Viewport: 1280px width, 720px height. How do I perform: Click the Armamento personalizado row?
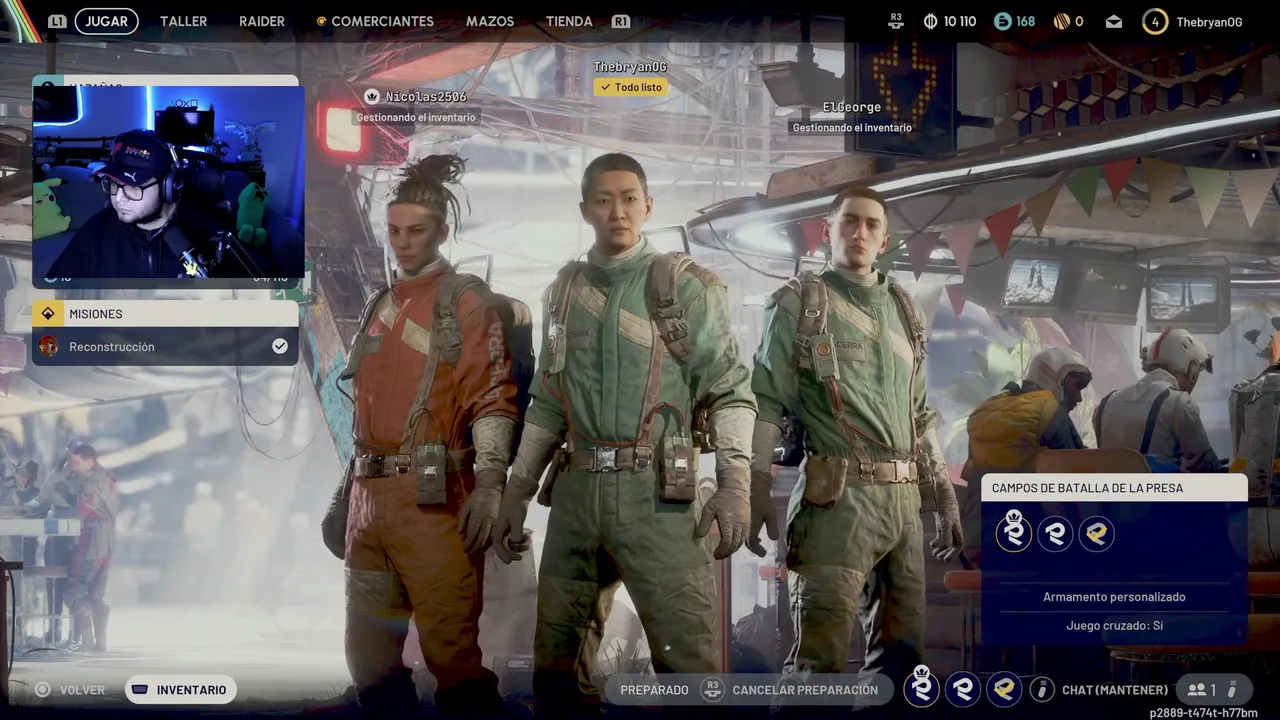coord(1114,597)
